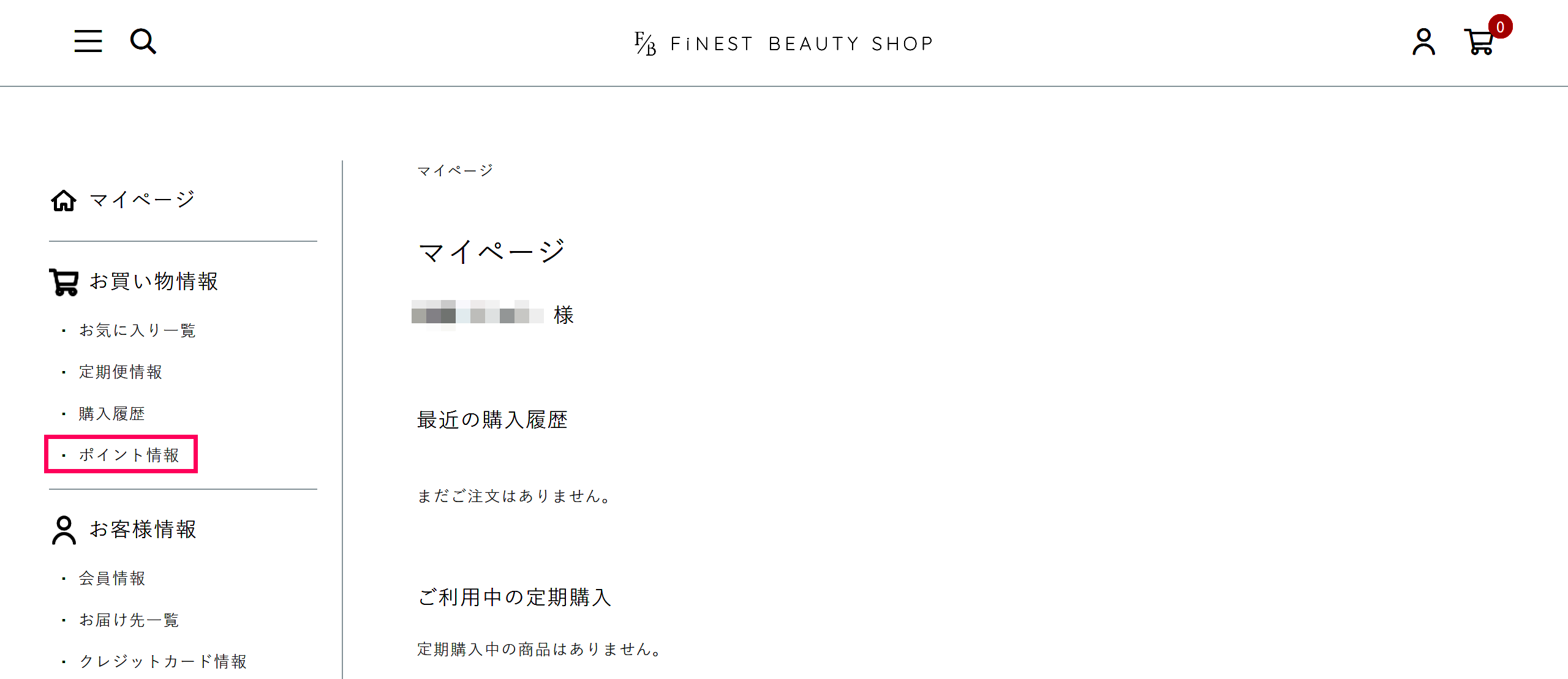The height and width of the screenshot is (679, 1568).
Task: Click the cart icon beside お買い物情報
Action: pyautogui.click(x=63, y=282)
